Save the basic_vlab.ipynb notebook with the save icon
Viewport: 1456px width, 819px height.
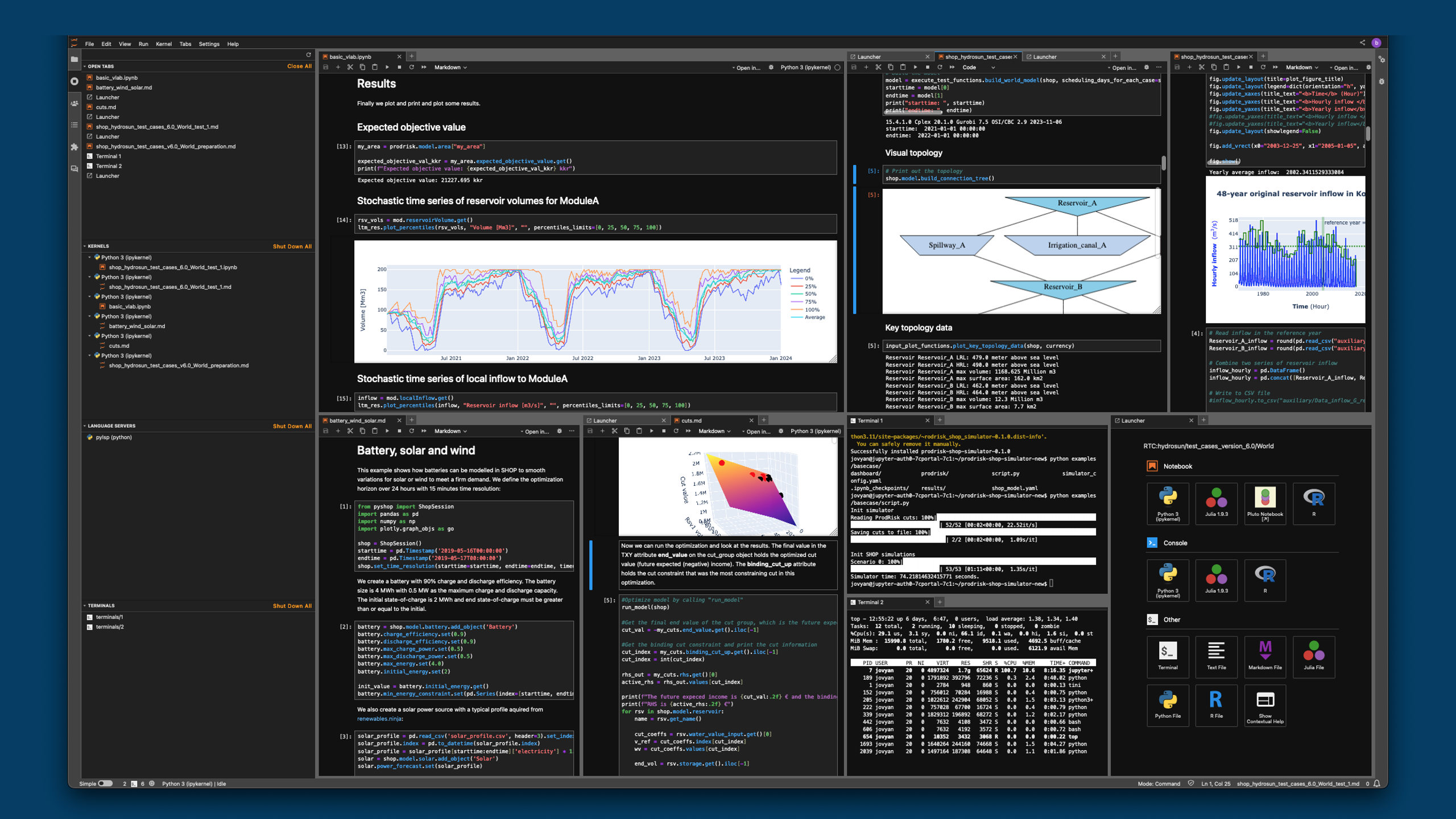[326, 67]
